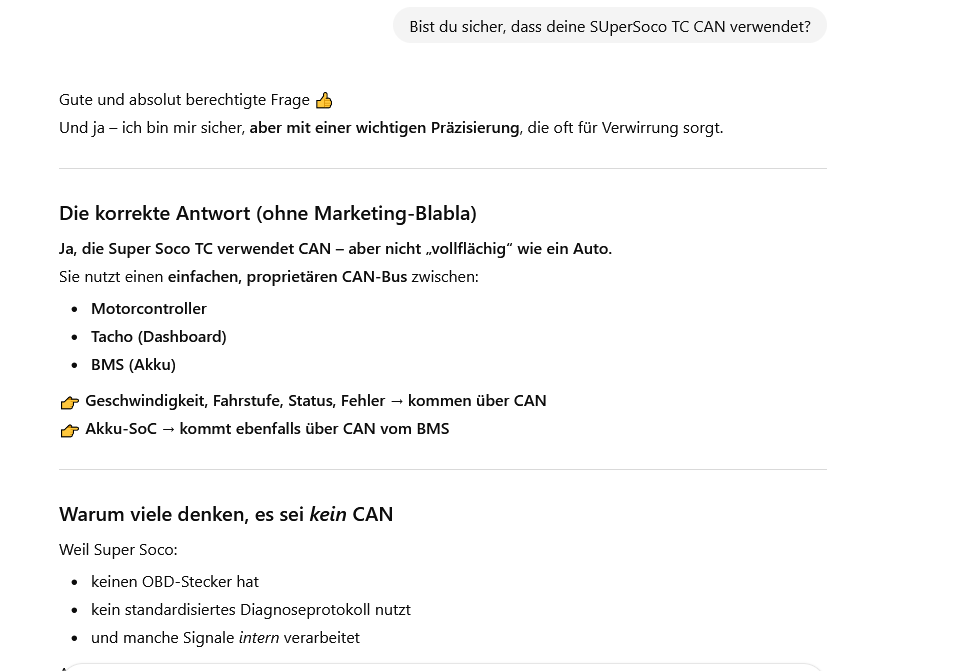Click the italic word 'intern' in last bullet

click(x=259, y=637)
